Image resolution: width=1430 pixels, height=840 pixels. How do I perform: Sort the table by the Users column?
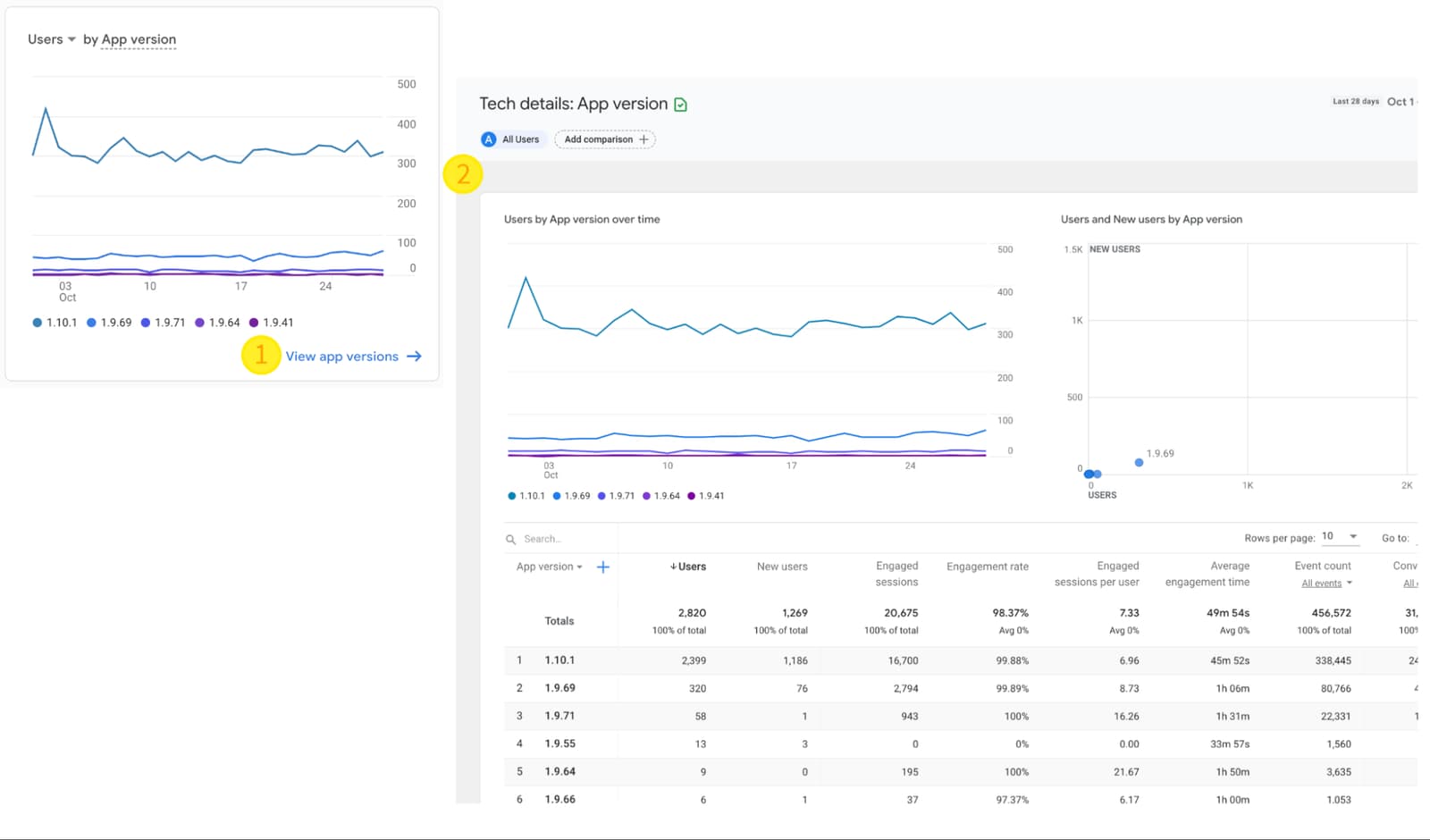point(688,567)
